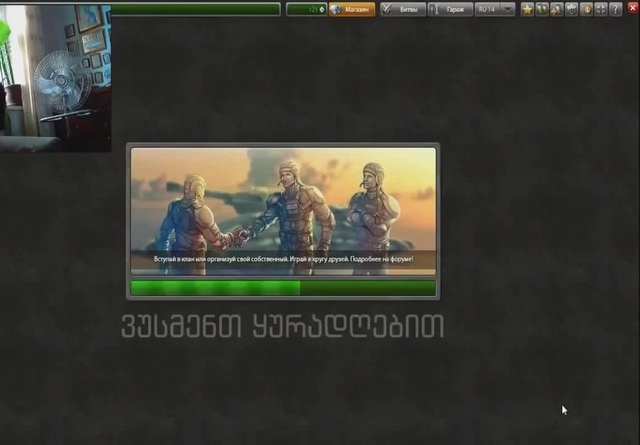Click the green loading progress bar

point(283,288)
